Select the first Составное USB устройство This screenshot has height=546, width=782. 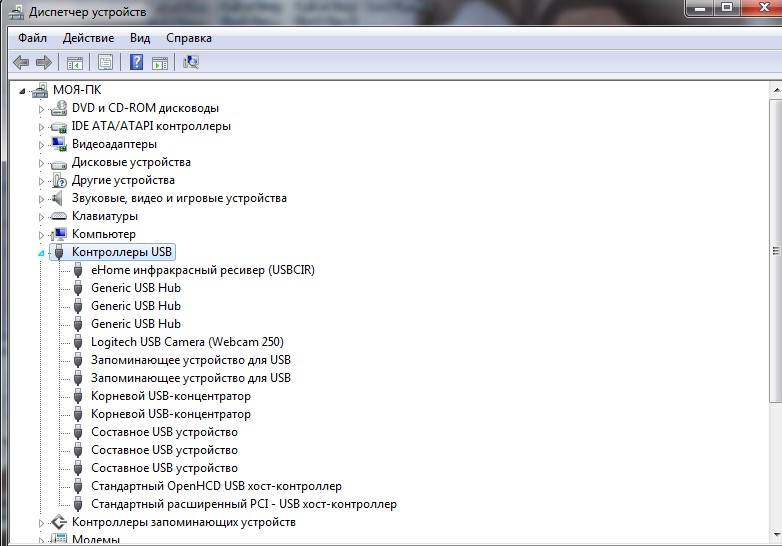(x=164, y=432)
